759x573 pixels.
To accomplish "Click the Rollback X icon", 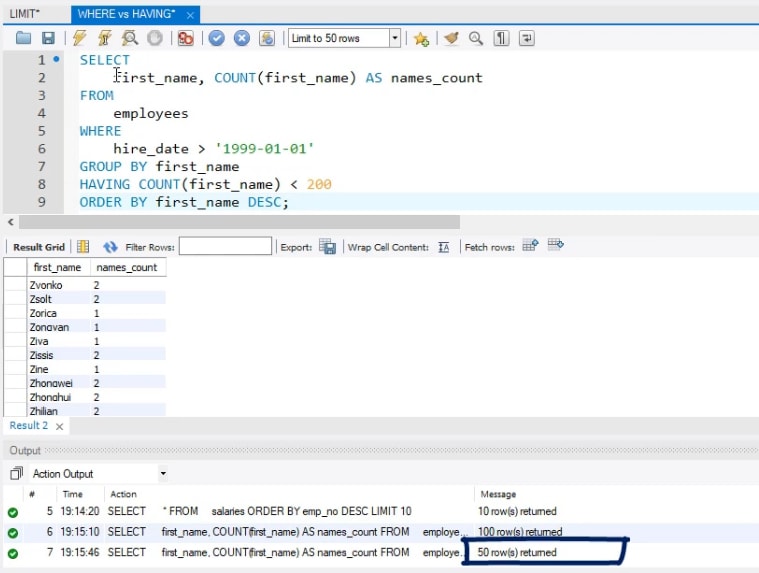I will 241,38.
